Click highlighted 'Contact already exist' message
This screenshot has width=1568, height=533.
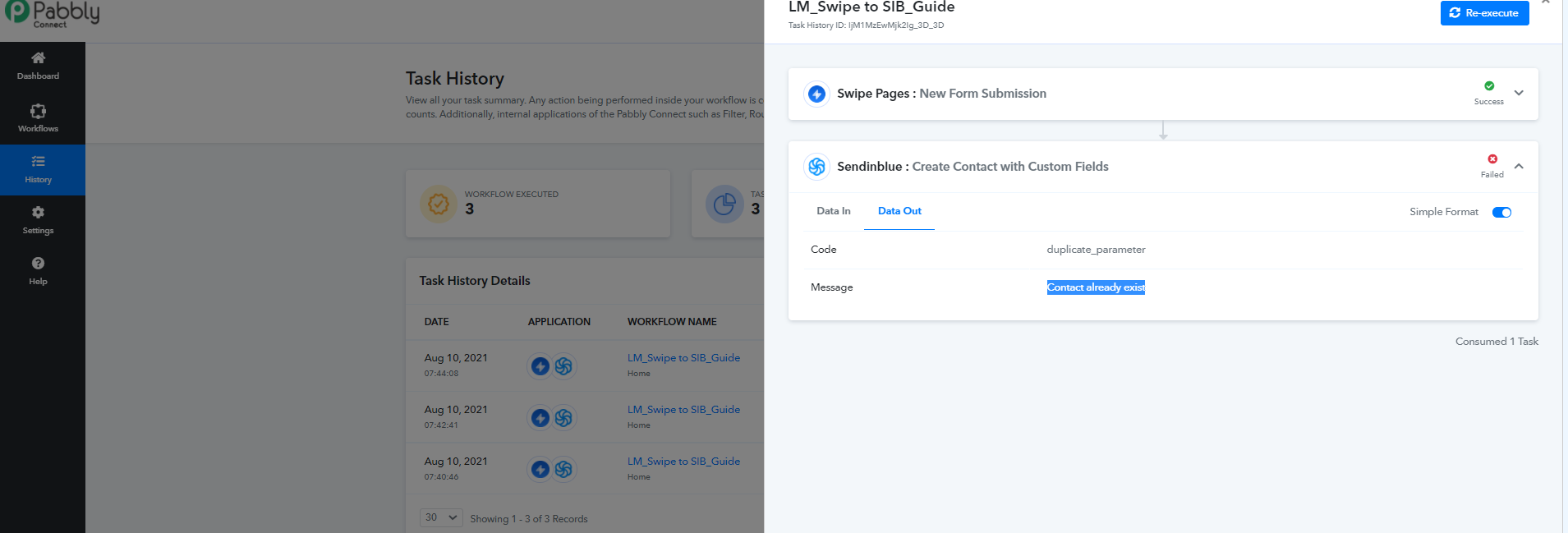click(x=1096, y=287)
